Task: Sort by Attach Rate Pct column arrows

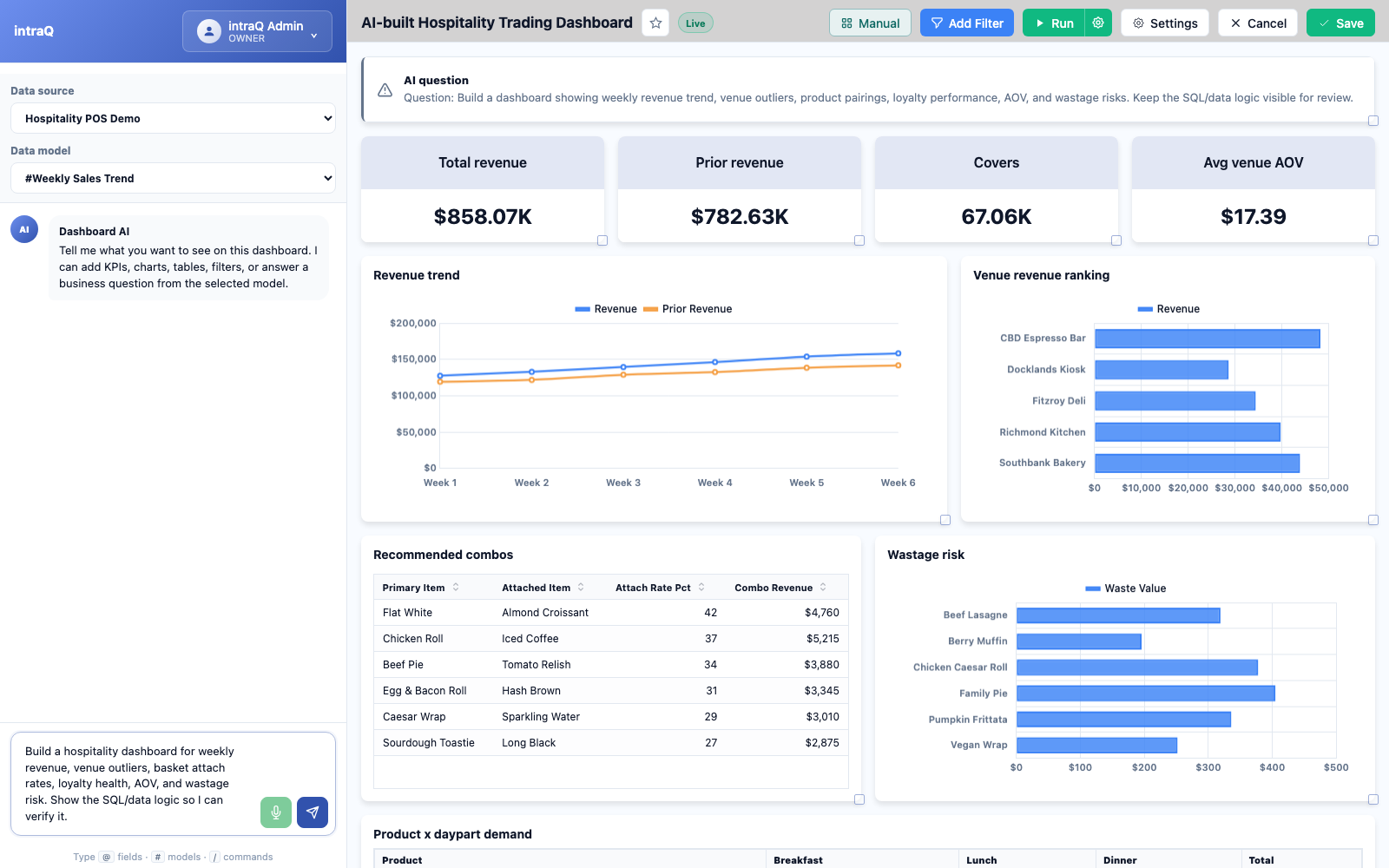Action: click(x=701, y=588)
